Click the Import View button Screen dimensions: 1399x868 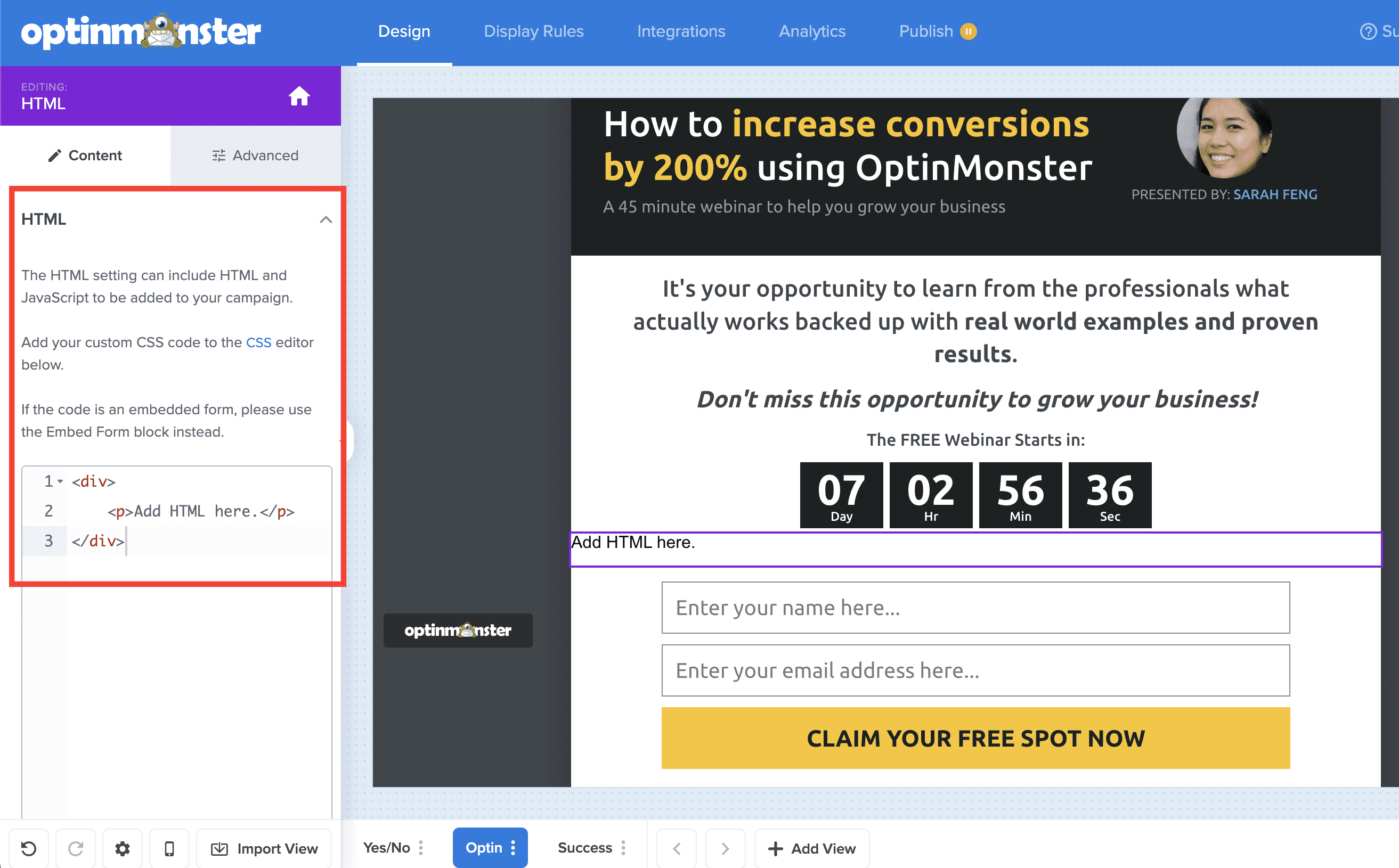[x=264, y=848]
